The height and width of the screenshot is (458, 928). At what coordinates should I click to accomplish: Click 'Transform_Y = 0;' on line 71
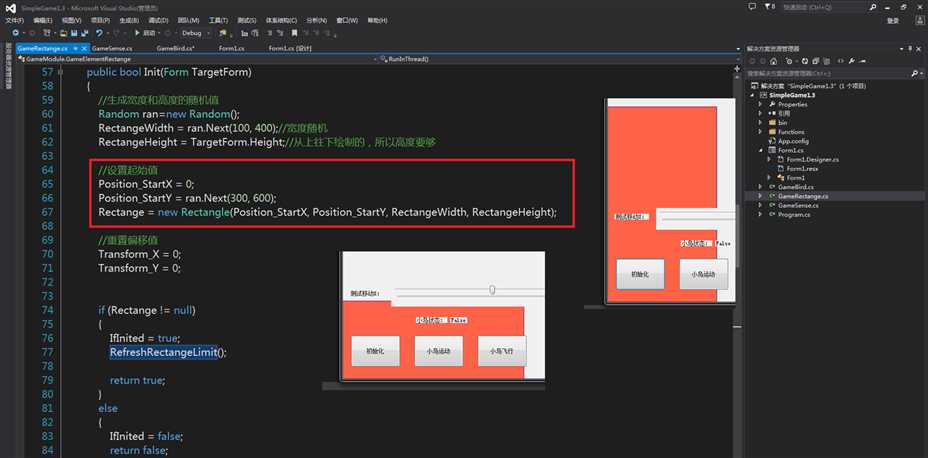point(139,268)
